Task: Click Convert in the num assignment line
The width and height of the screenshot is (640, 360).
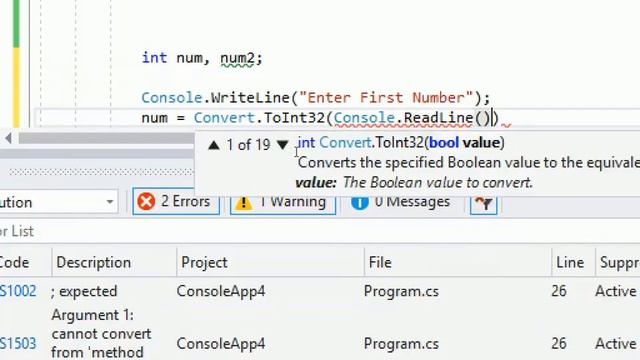Action: 224,118
